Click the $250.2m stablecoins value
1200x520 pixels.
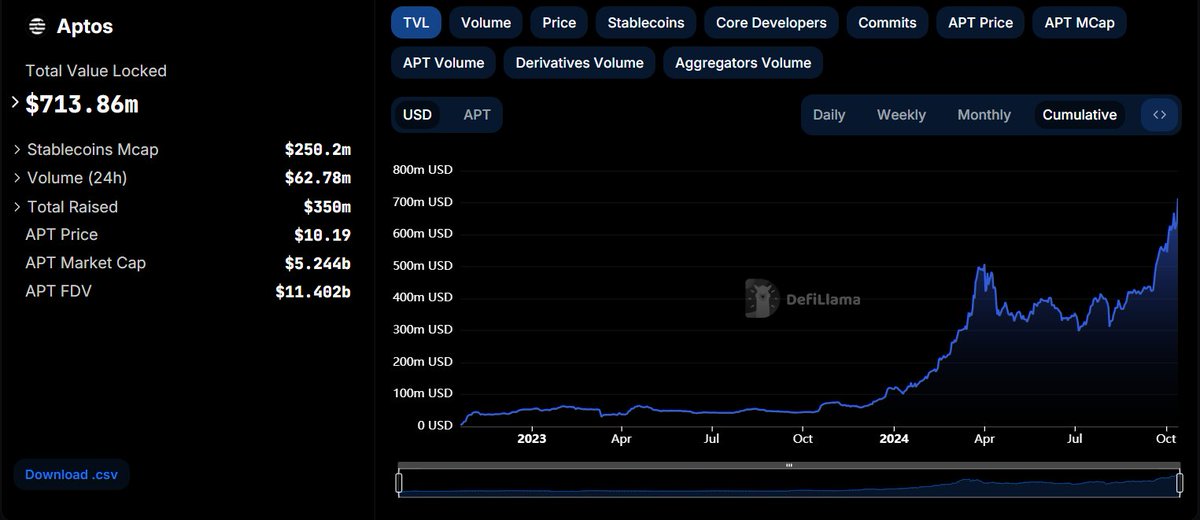click(x=318, y=150)
